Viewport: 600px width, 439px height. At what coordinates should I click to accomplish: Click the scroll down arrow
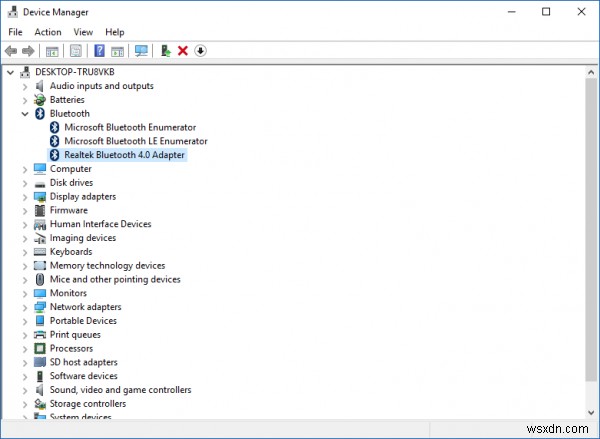591,412
